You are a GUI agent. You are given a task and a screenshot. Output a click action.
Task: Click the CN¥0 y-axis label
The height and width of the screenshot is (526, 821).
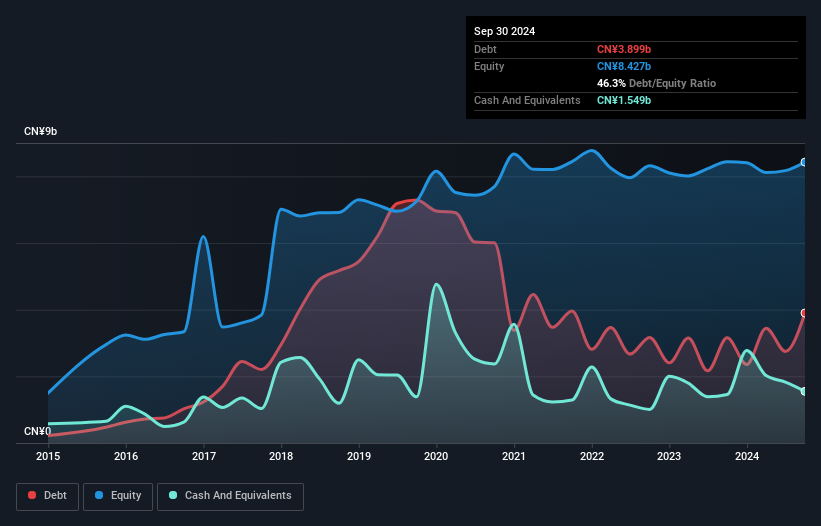[38, 431]
